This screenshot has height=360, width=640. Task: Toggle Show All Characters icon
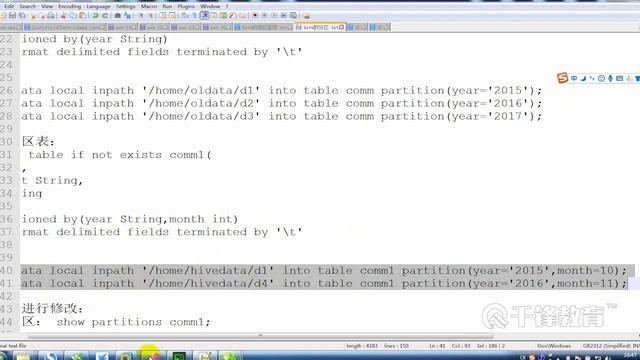[194, 16]
